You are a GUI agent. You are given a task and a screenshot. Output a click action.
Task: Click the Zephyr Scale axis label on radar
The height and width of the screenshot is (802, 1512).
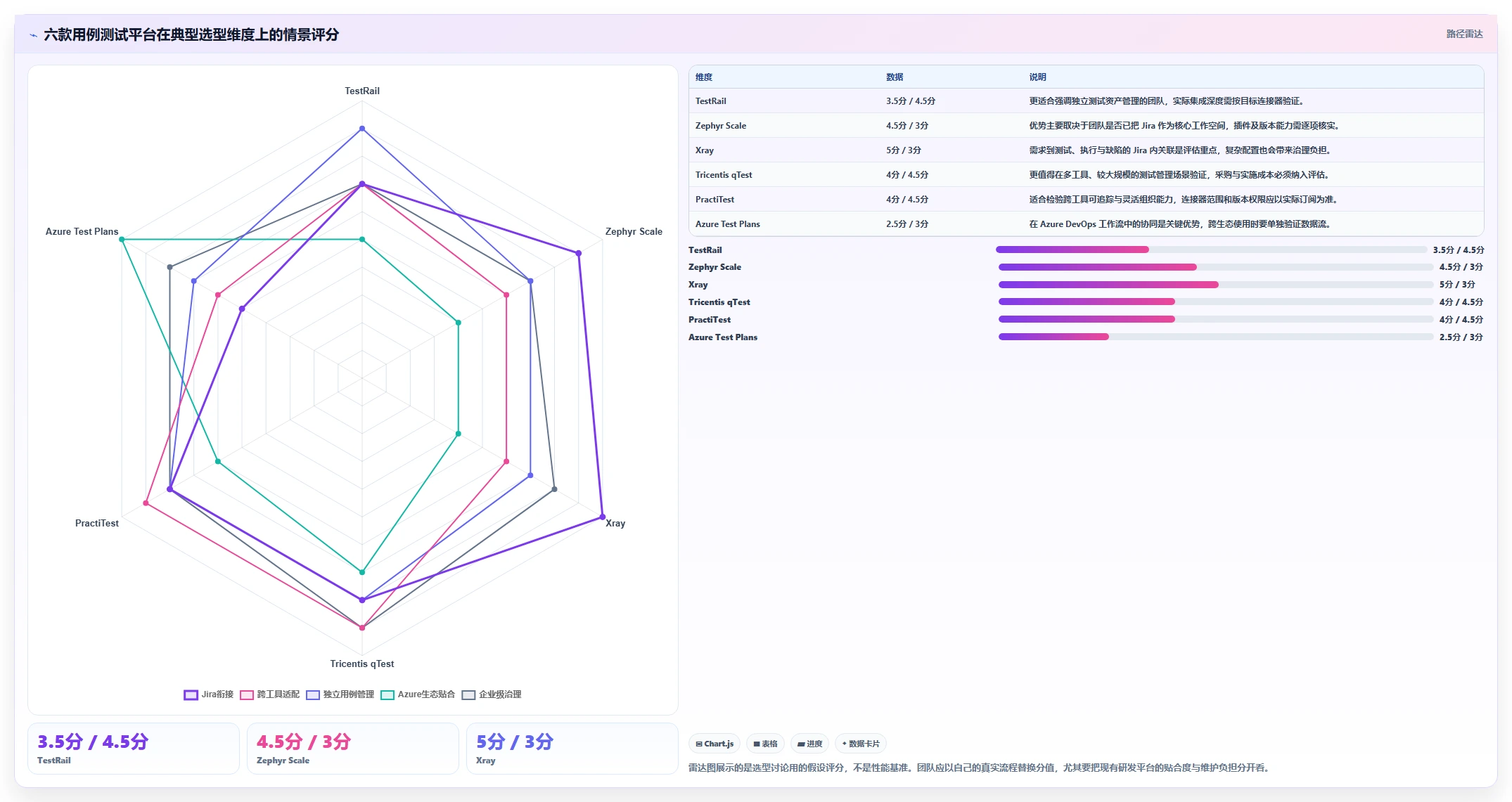(634, 231)
